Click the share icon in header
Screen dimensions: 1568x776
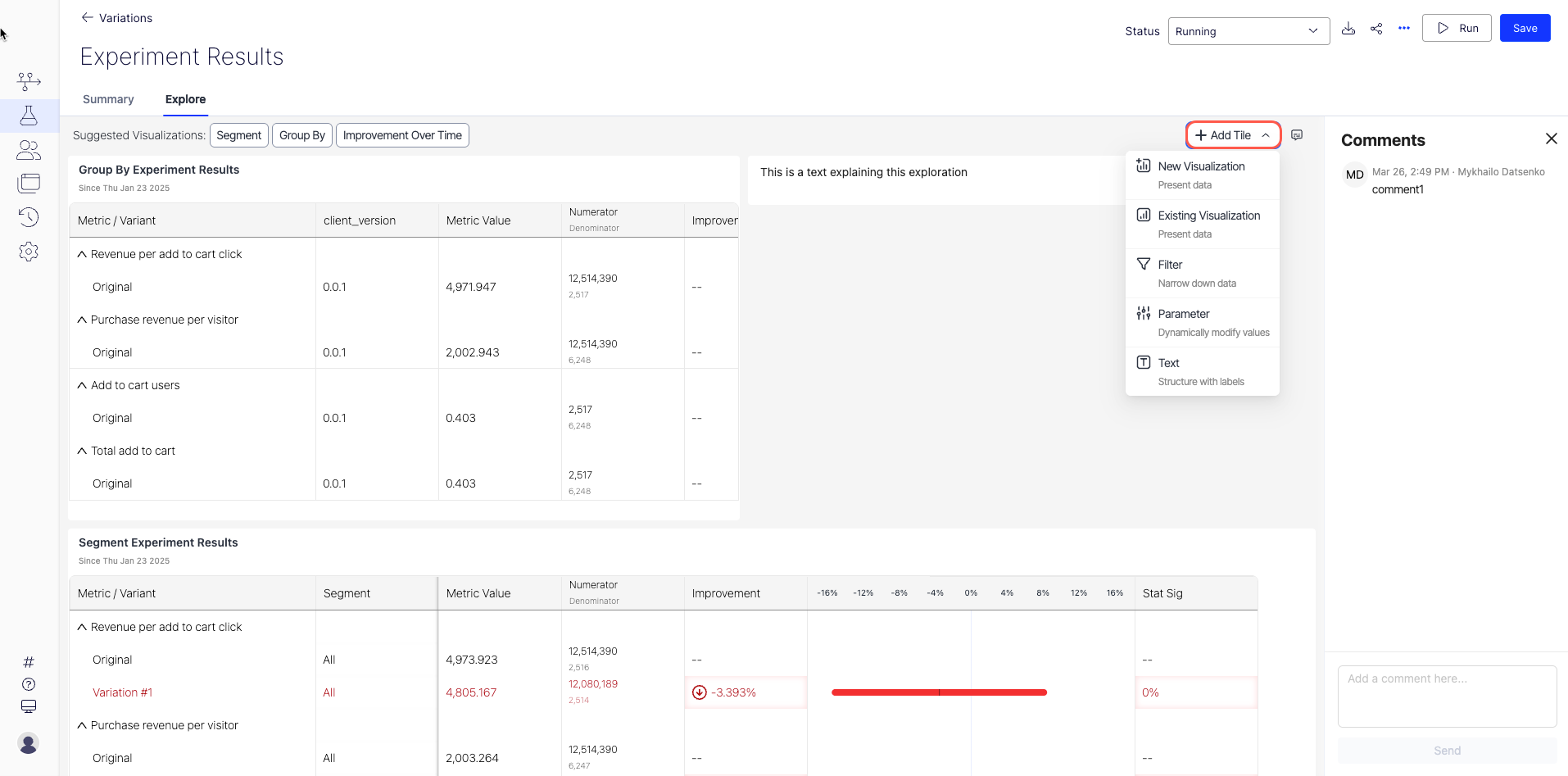click(1376, 29)
